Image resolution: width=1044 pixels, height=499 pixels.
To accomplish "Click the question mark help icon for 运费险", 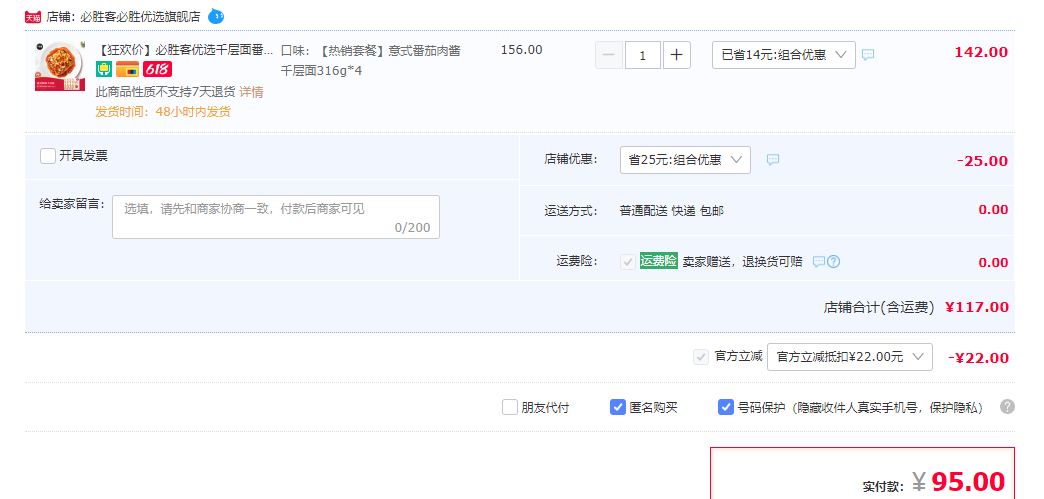I will point(834,262).
